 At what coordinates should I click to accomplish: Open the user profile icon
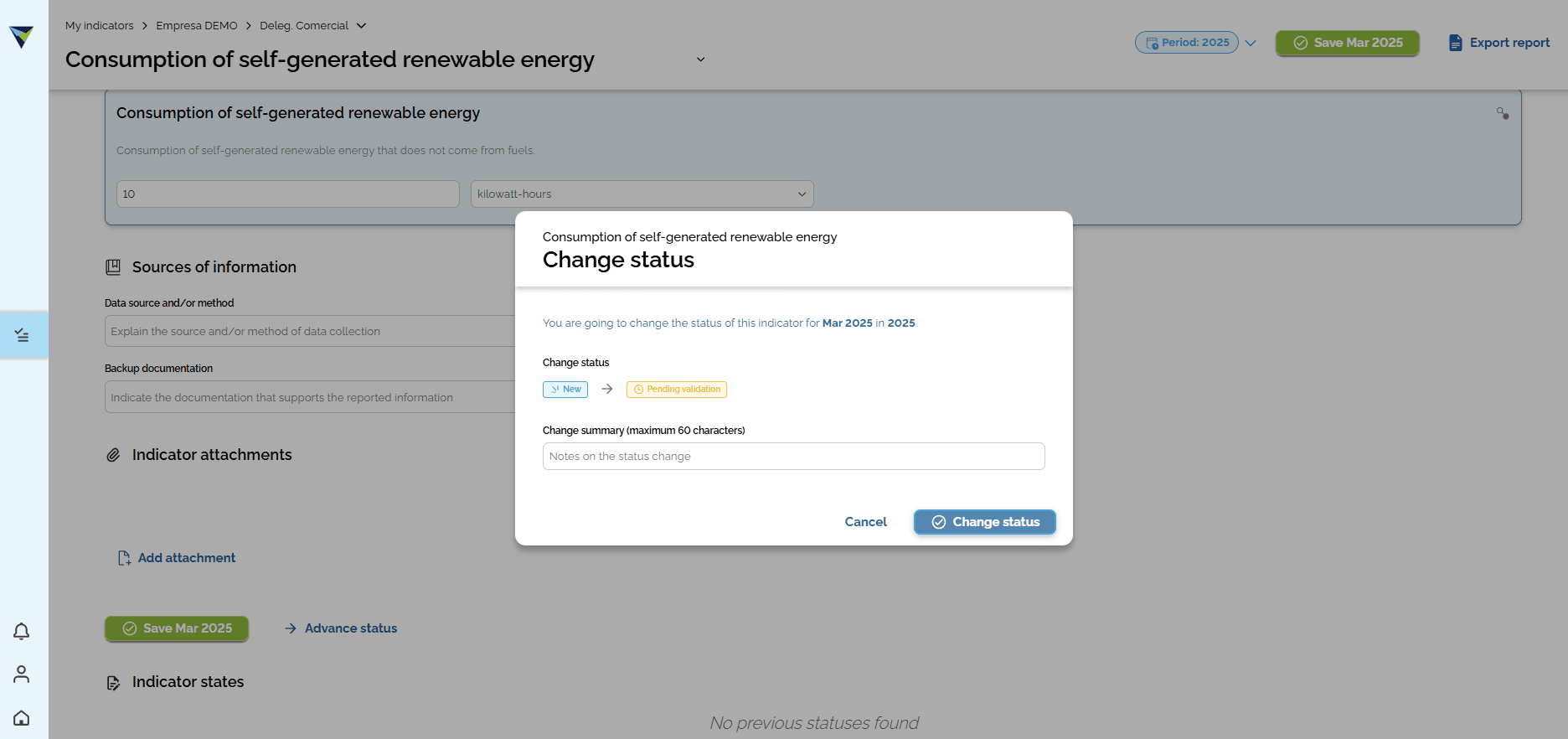[22, 674]
